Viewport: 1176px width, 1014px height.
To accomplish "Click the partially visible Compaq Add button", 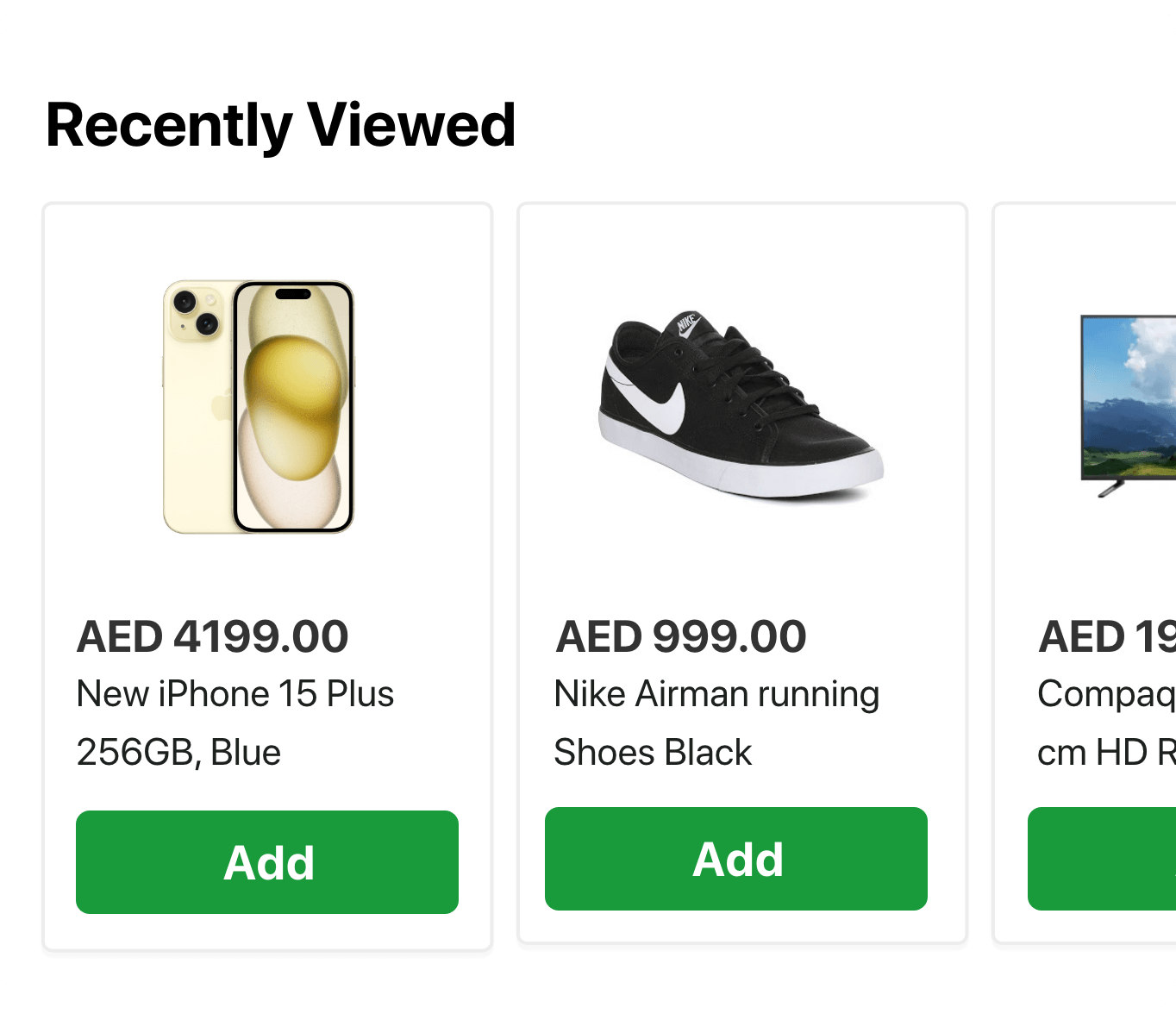I will [x=1104, y=858].
